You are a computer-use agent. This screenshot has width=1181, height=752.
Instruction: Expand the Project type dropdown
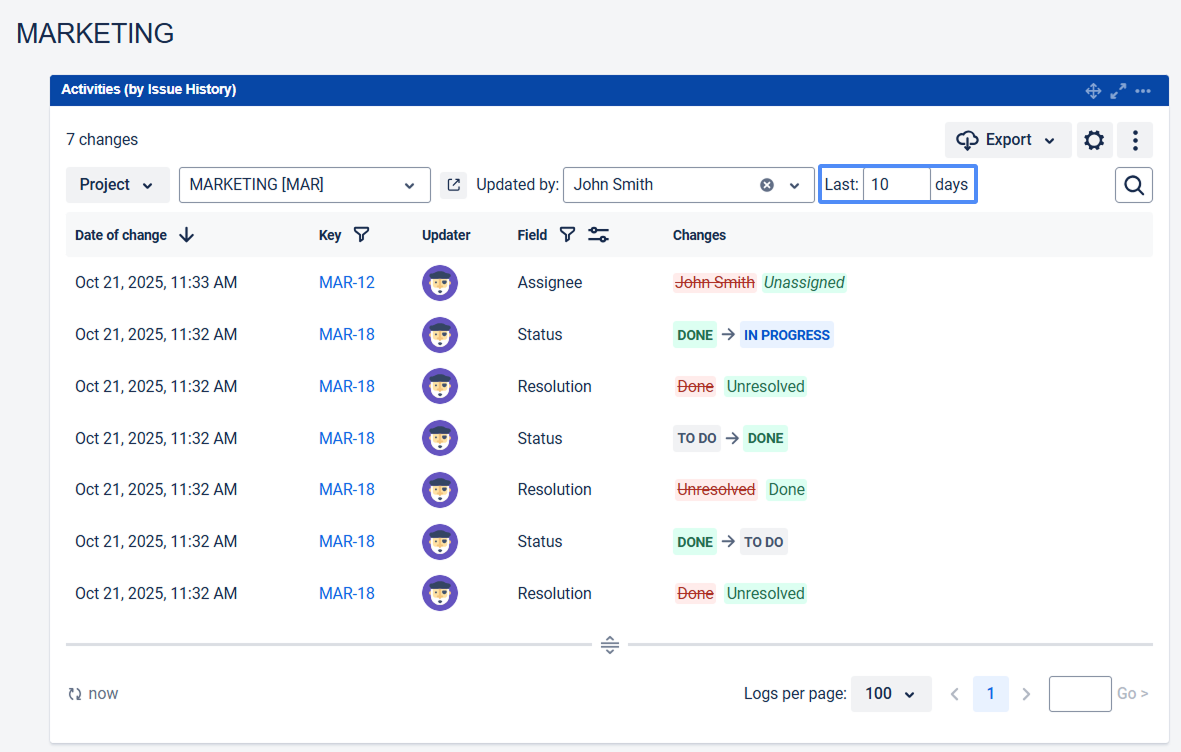coord(117,185)
